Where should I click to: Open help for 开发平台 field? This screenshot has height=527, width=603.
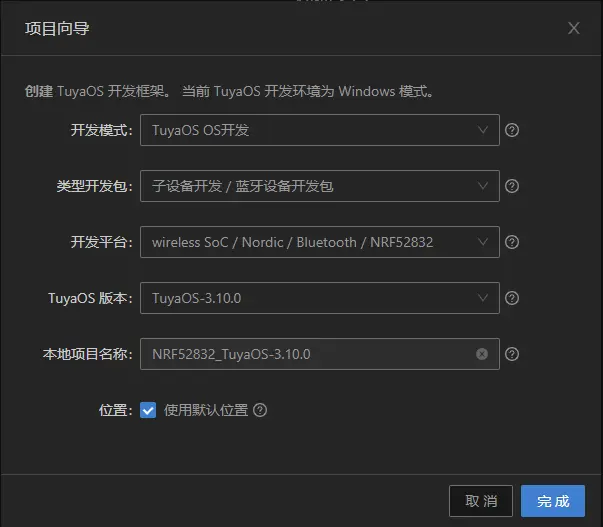(x=512, y=242)
